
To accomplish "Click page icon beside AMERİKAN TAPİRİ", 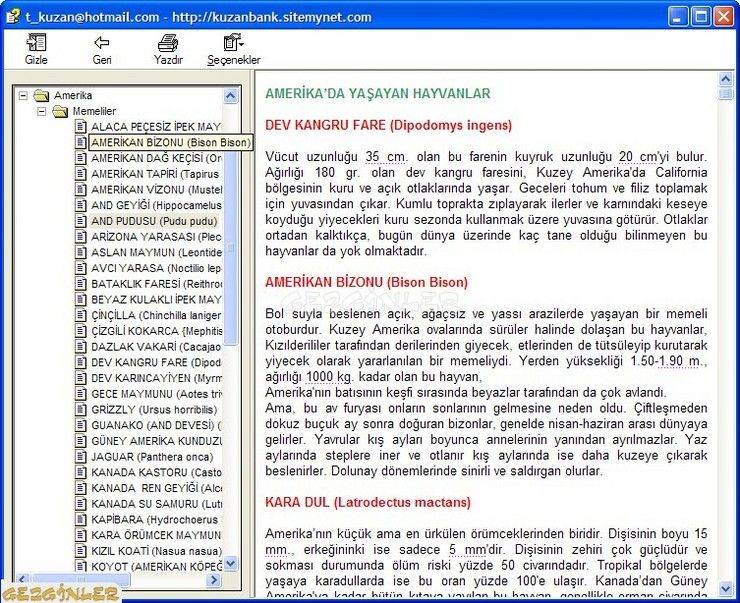I will [81, 174].
